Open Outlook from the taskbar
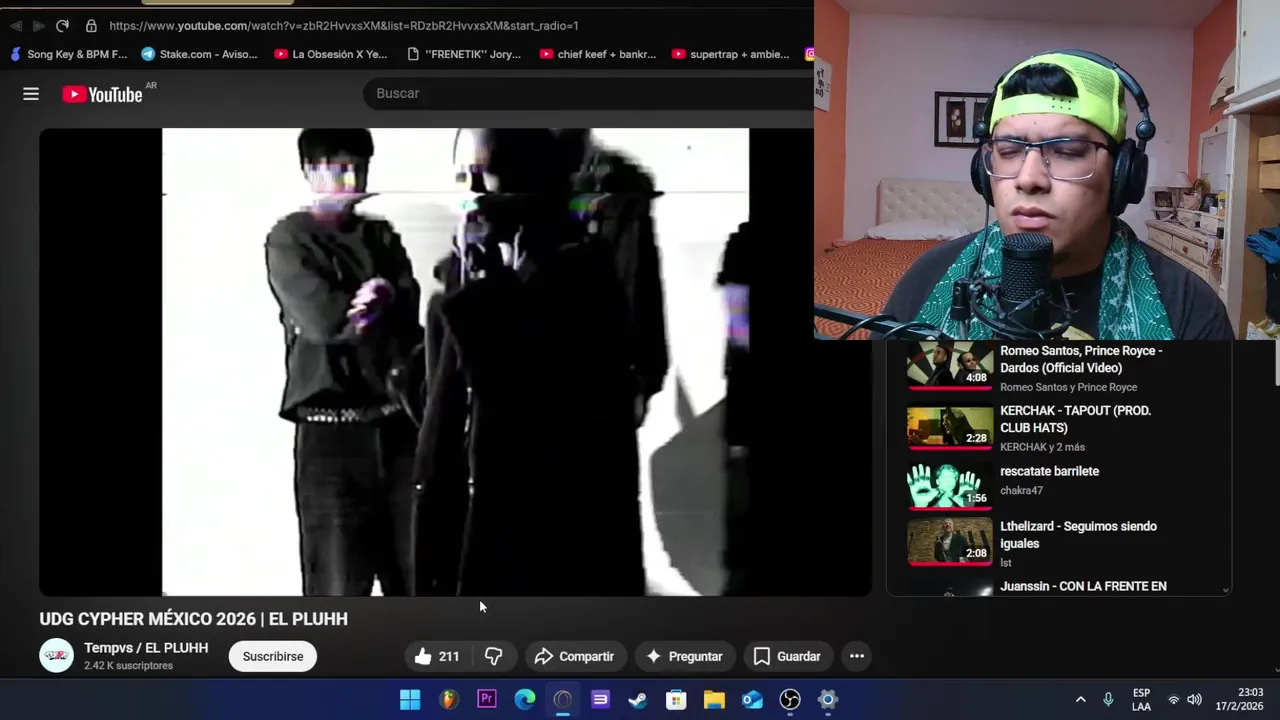Viewport: 1280px width, 720px height. click(x=752, y=699)
